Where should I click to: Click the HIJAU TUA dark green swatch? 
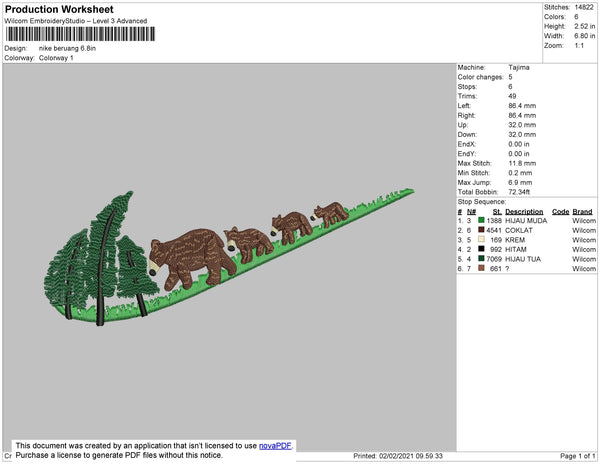pos(481,258)
